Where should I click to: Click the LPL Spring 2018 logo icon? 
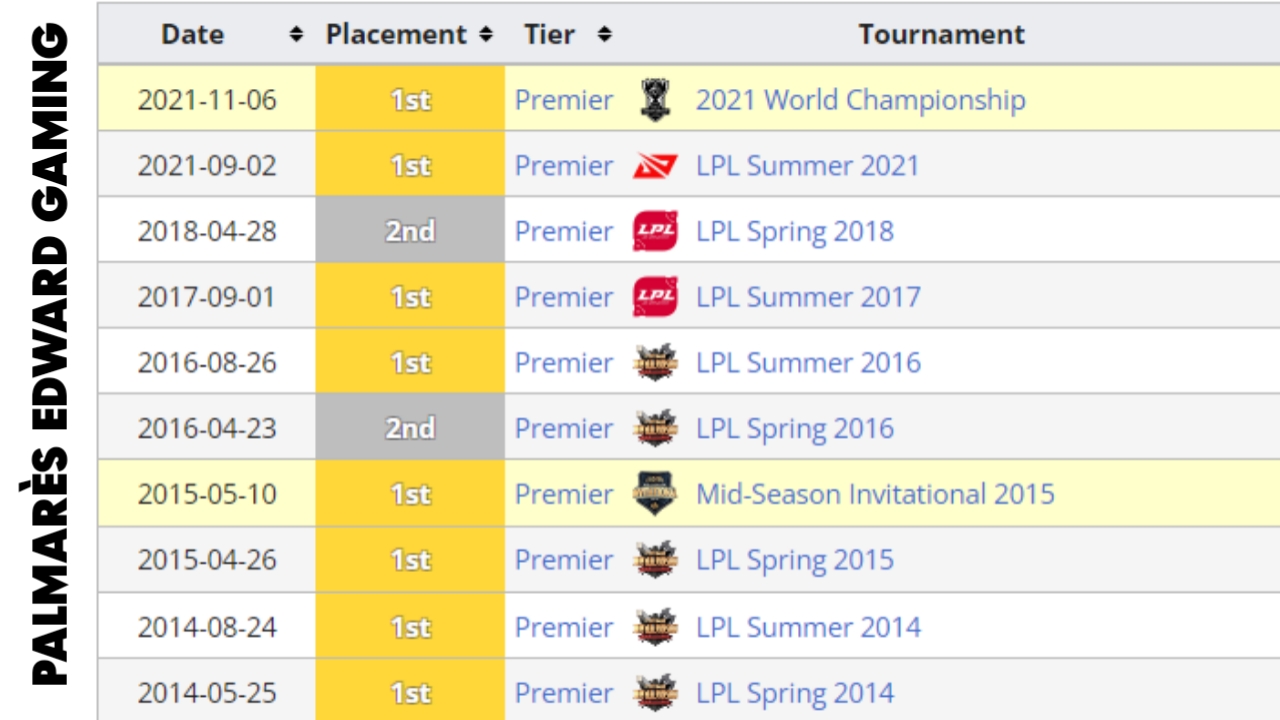(x=655, y=231)
